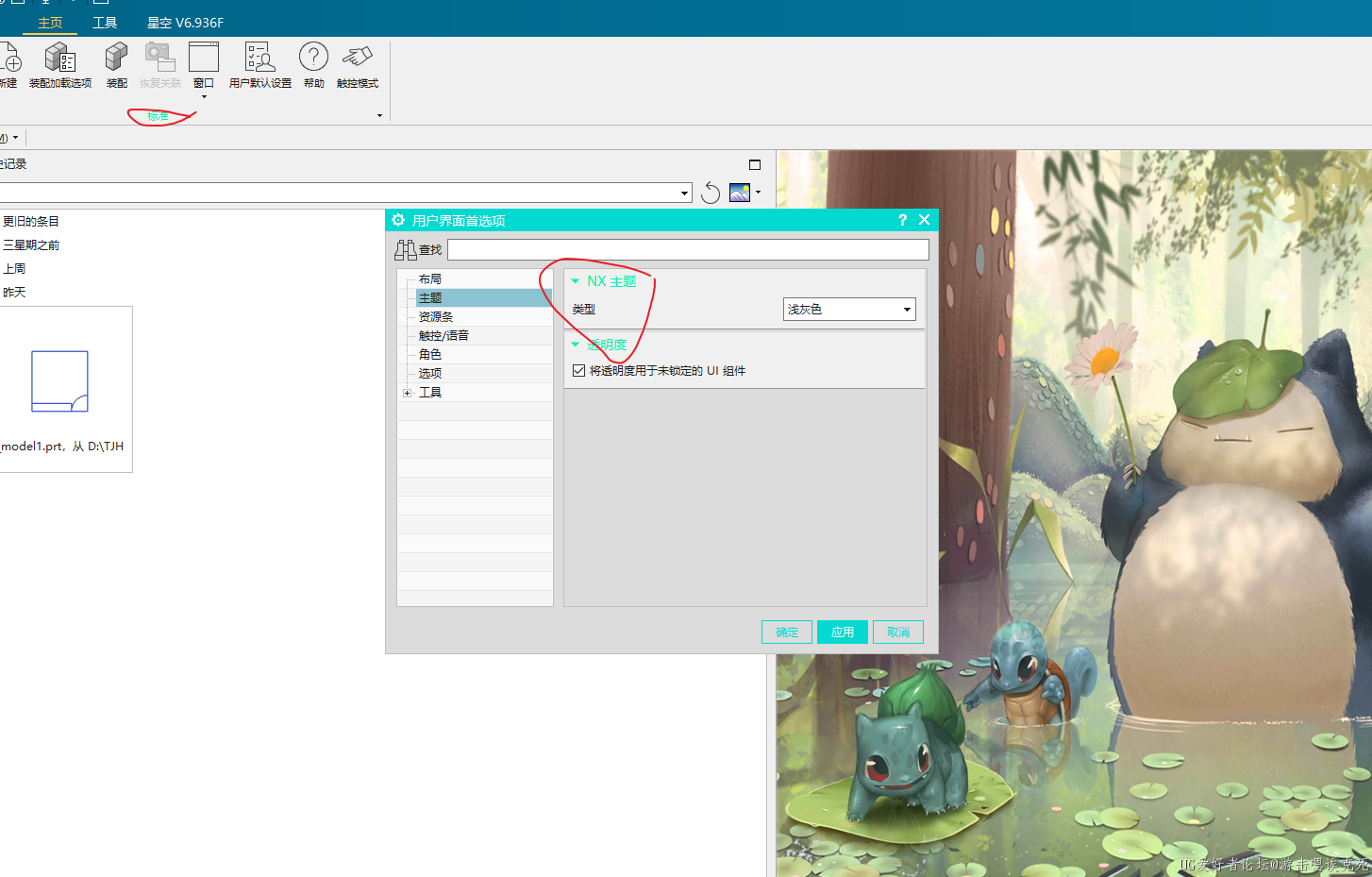
Task: Collapse the 透明度 section
Action: pos(575,345)
